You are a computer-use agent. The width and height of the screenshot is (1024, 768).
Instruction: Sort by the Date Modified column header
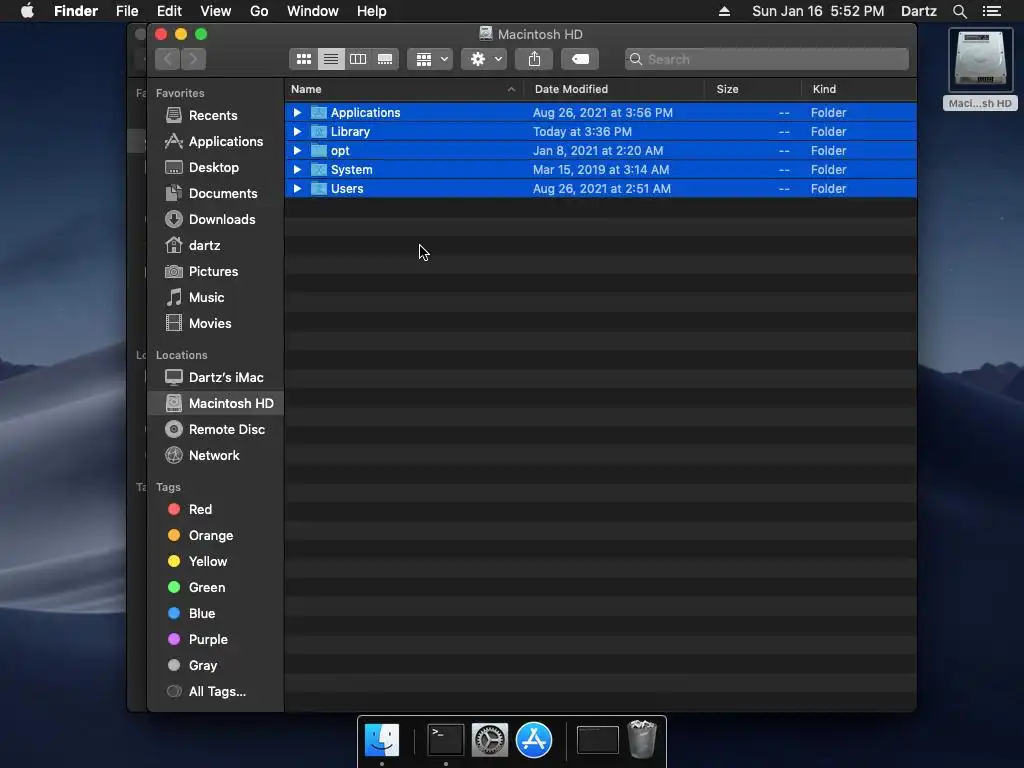pos(614,89)
